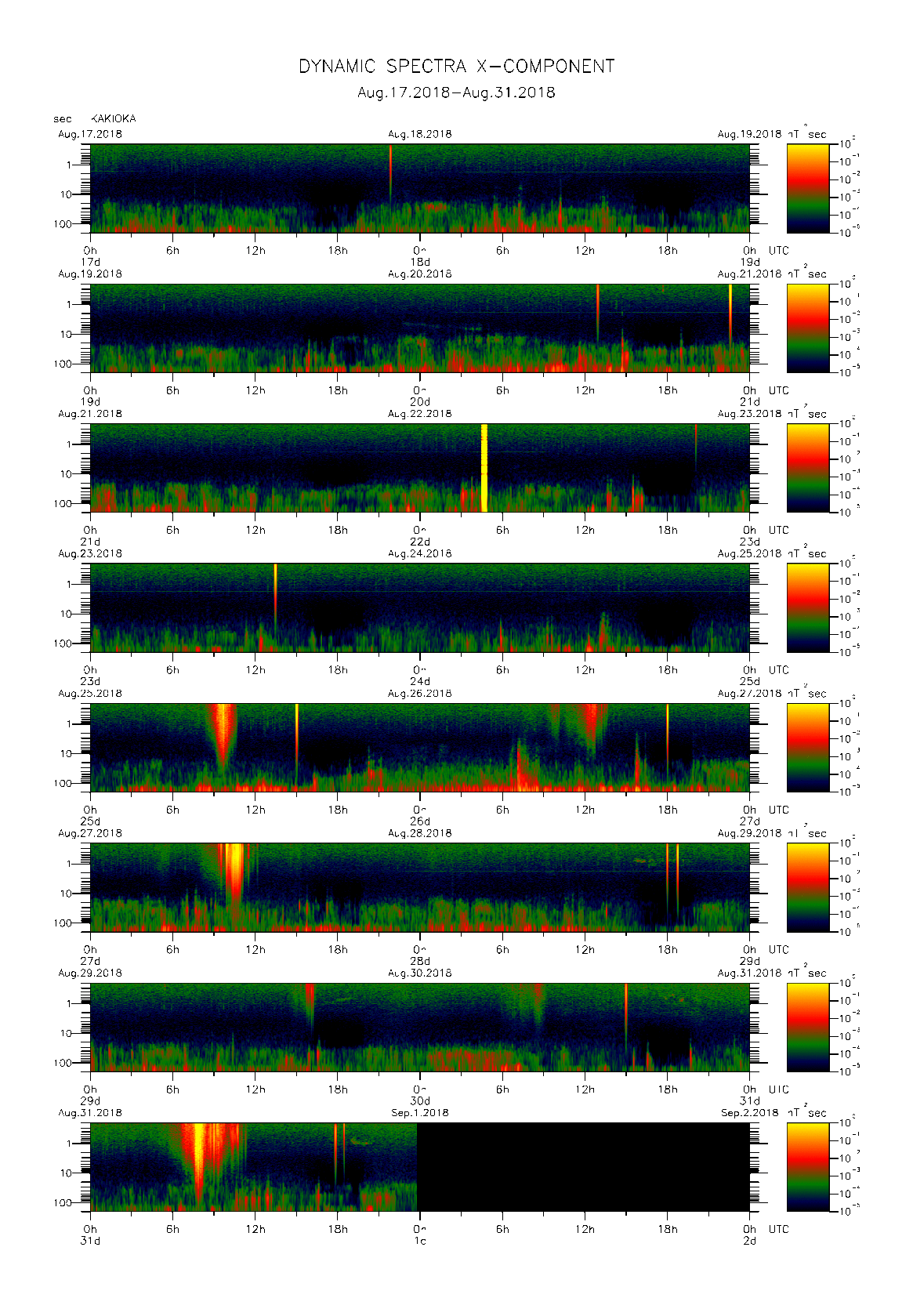
Task: Click the 30d day tick label
Action: pos(420,1101)
